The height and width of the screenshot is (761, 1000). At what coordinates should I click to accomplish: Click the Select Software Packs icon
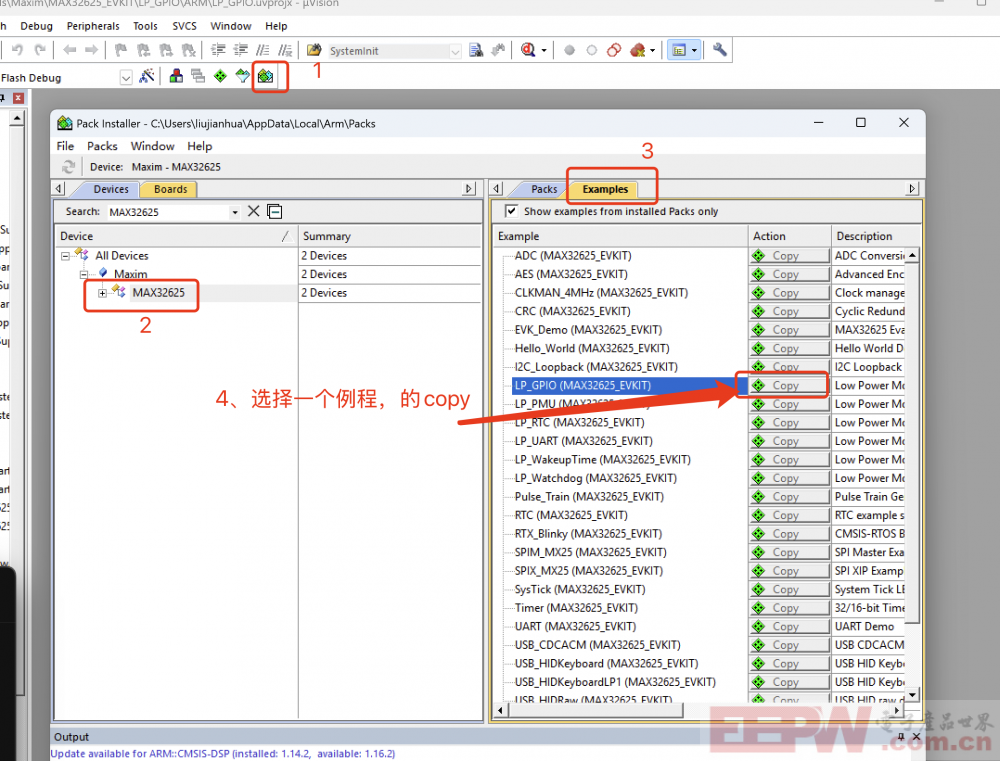(x=242, y=77)
